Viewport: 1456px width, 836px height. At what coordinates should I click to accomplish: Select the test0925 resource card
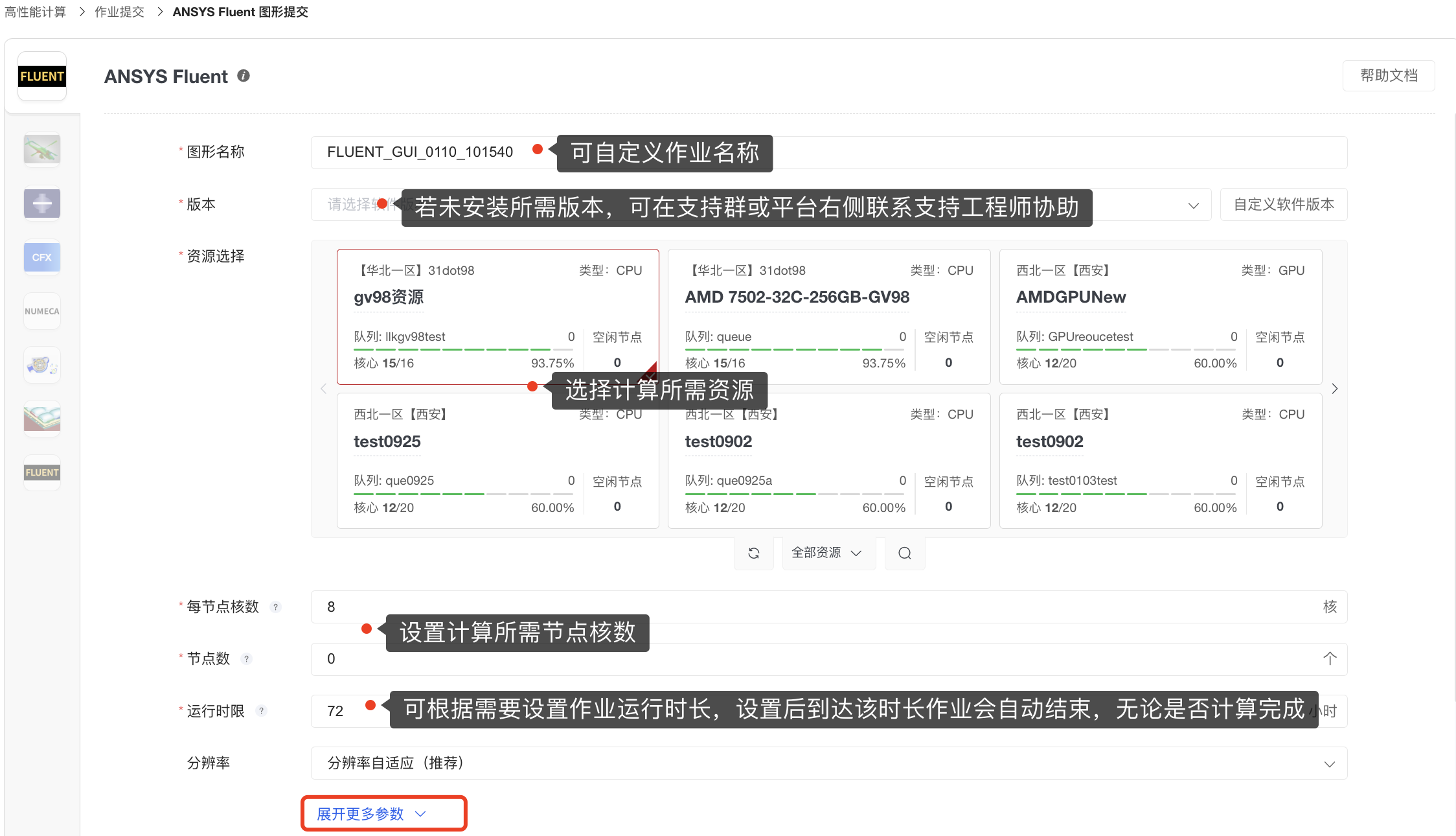tap(497, 460)
